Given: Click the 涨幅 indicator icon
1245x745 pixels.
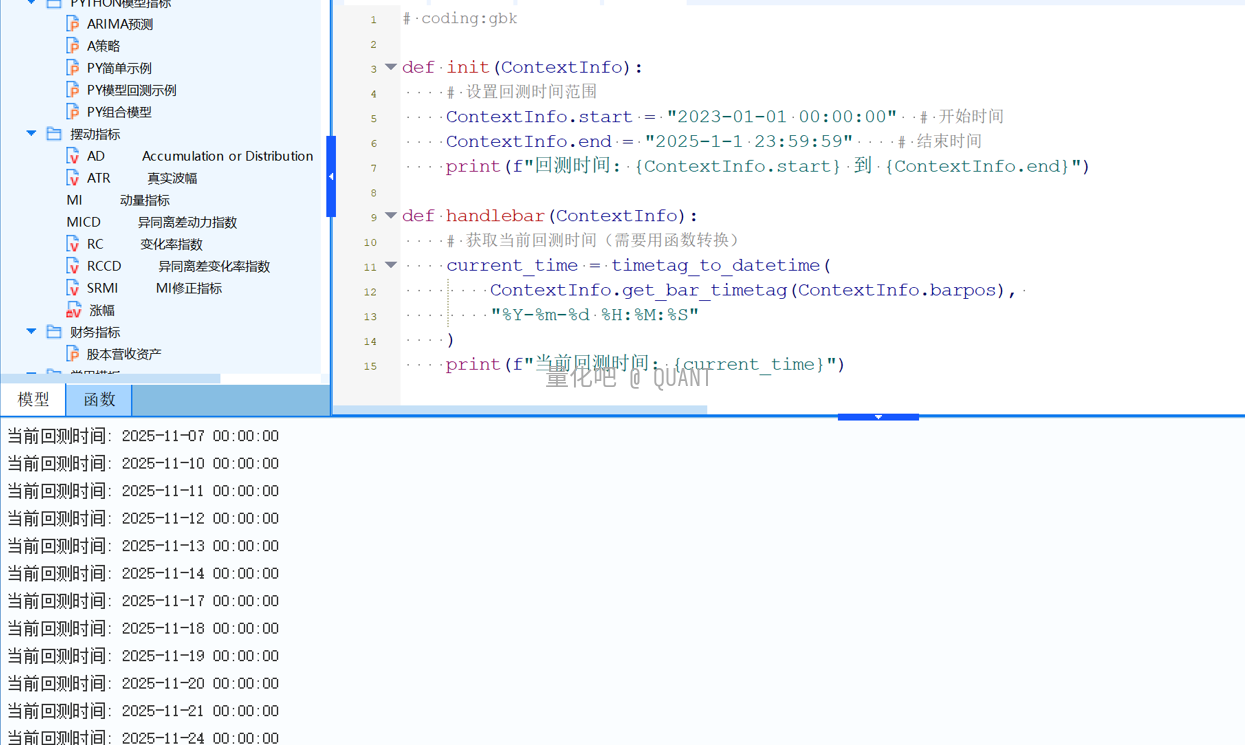Looking at the screenshot, I should tap(73, 310).
